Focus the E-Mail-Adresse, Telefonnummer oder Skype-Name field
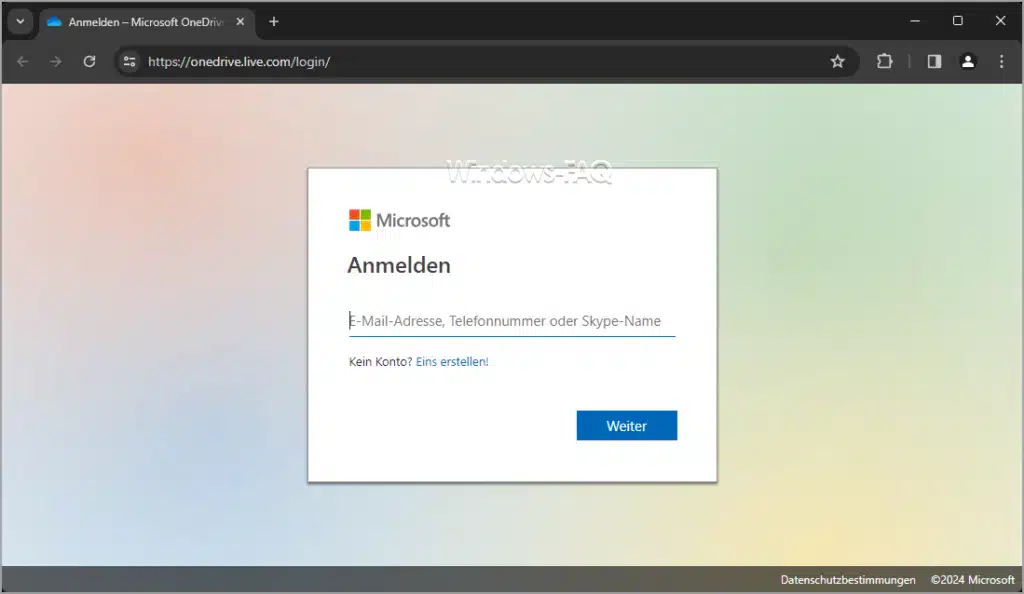This screenshot has width=1024, height=594. click(x=512, y=321)
